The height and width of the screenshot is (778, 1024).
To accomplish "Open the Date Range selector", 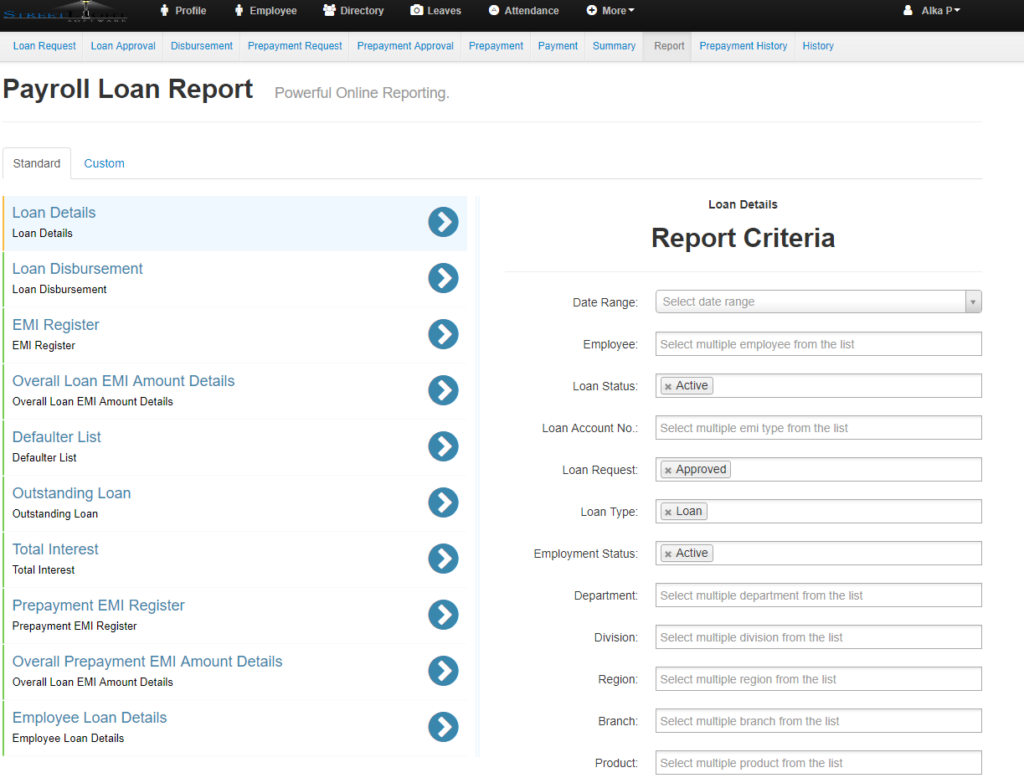I will tap(818, 301).
